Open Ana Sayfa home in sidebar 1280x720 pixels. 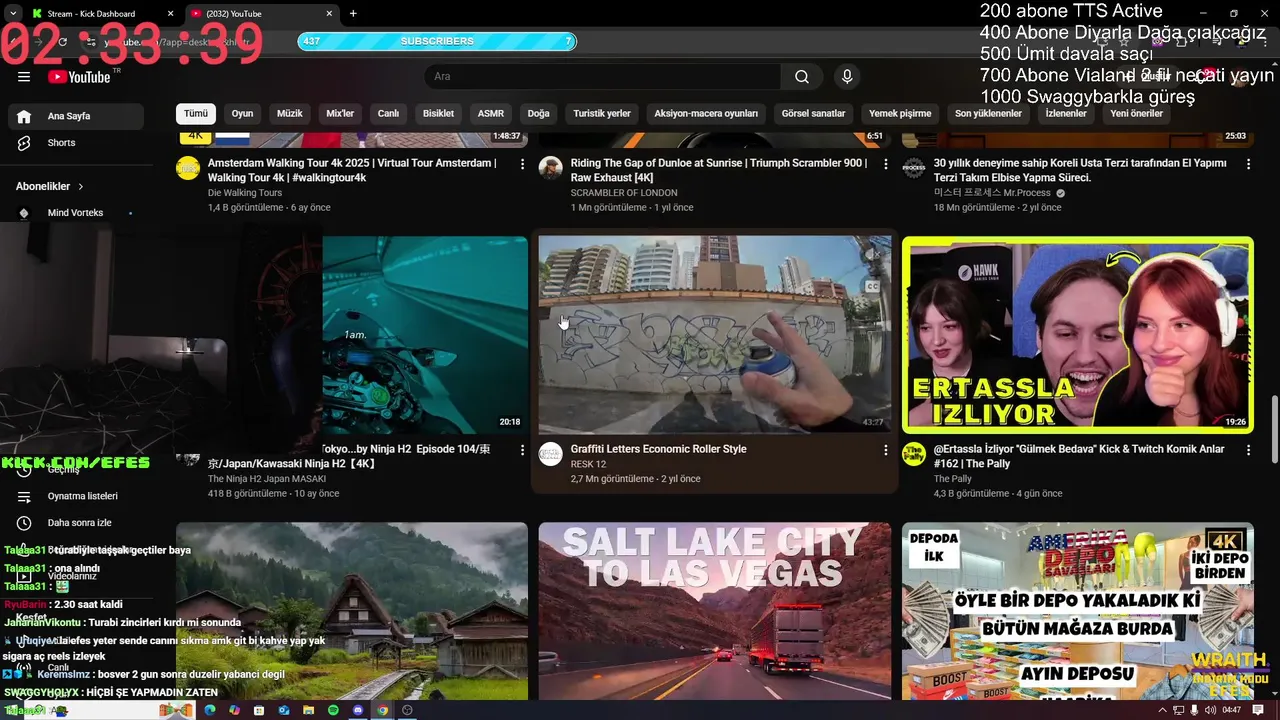click(x=76, y=116)
